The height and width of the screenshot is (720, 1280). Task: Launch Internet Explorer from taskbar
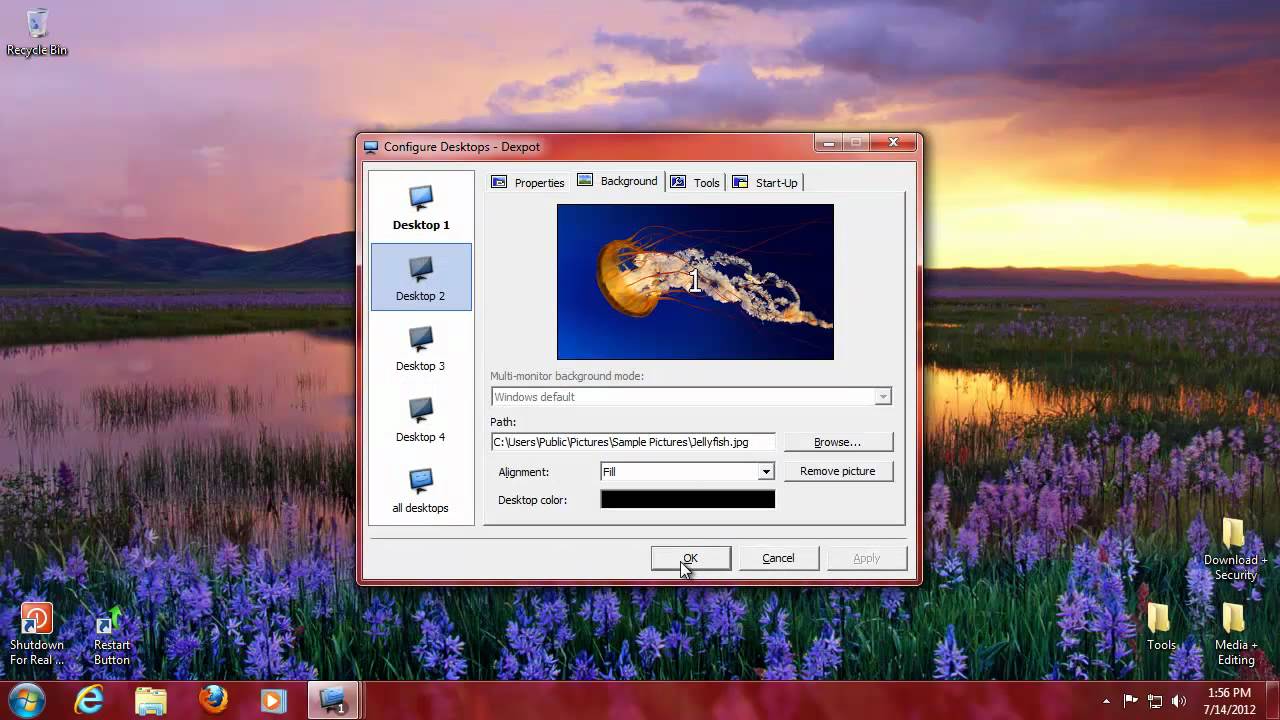[89, 700]
